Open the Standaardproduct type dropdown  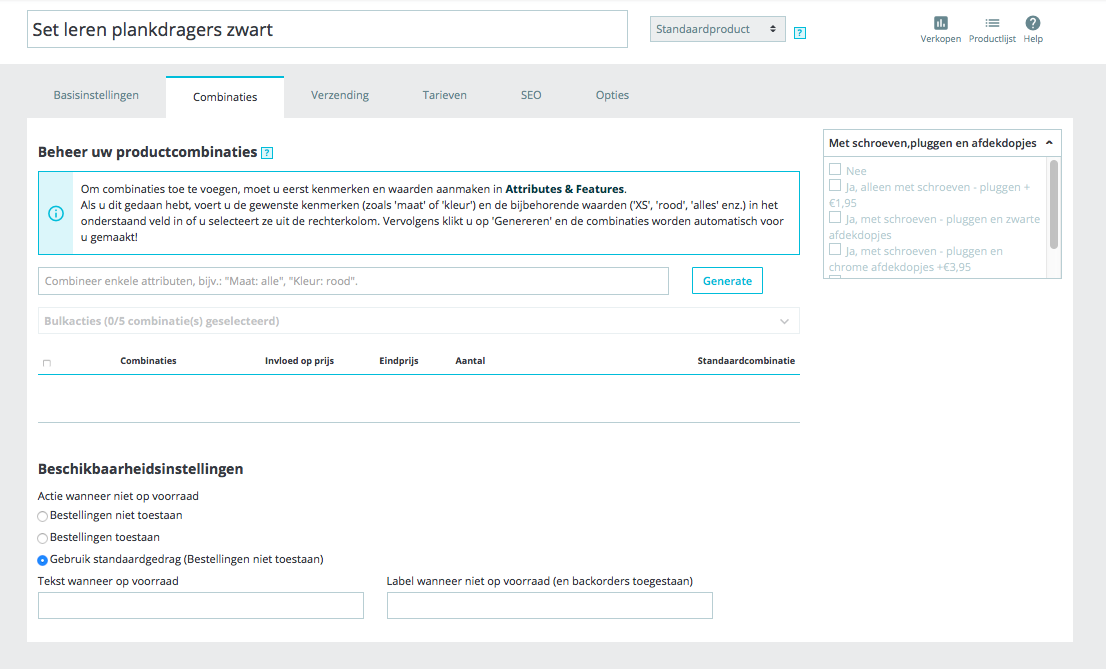[717, 29]
